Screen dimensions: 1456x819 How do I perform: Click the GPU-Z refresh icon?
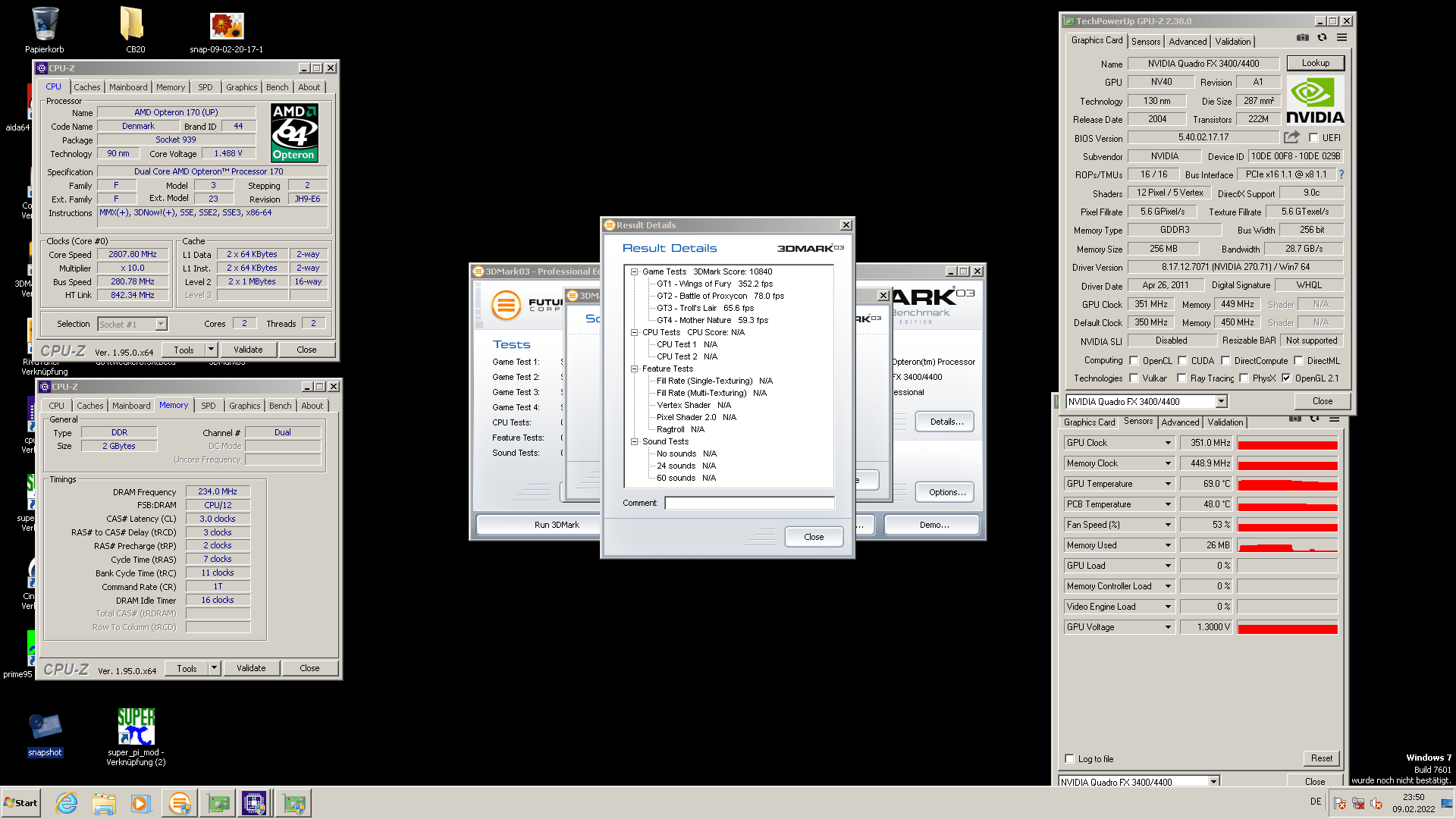tap(1322, 38)
